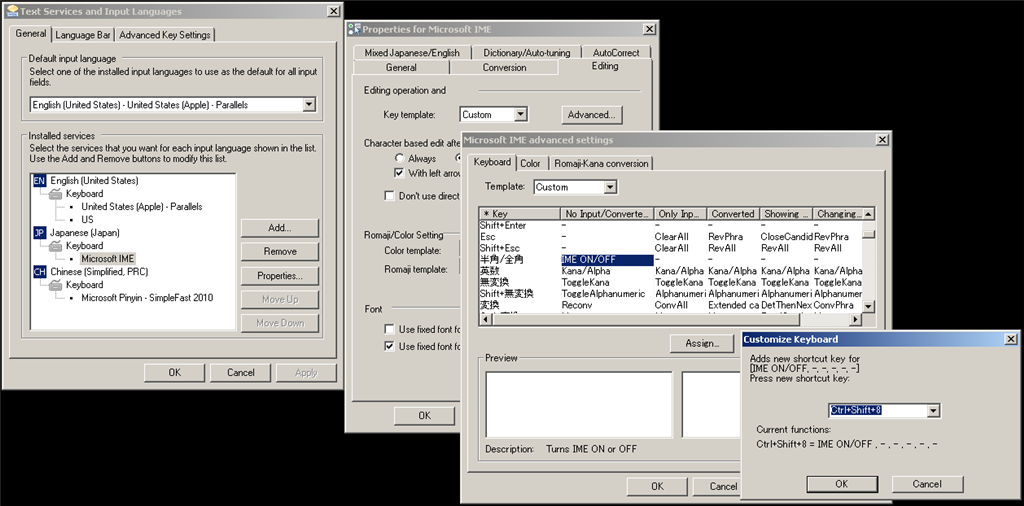Viewport: 1024px width, 506px height.
Task: Select the Keyboard tab in advanced settings
Action: point(492,162)
